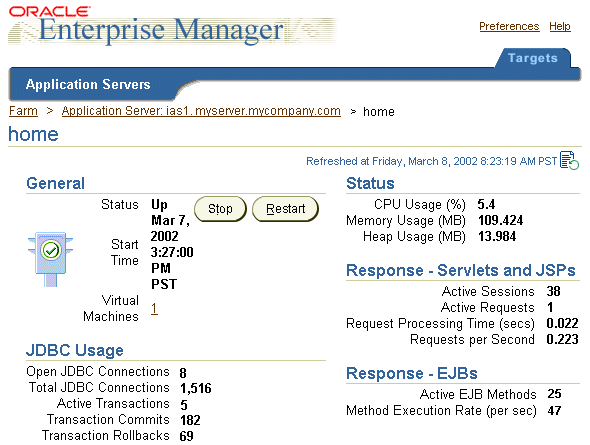Click the Restart button
This screenshot has height=445, width=590.
tap(285, 209)
